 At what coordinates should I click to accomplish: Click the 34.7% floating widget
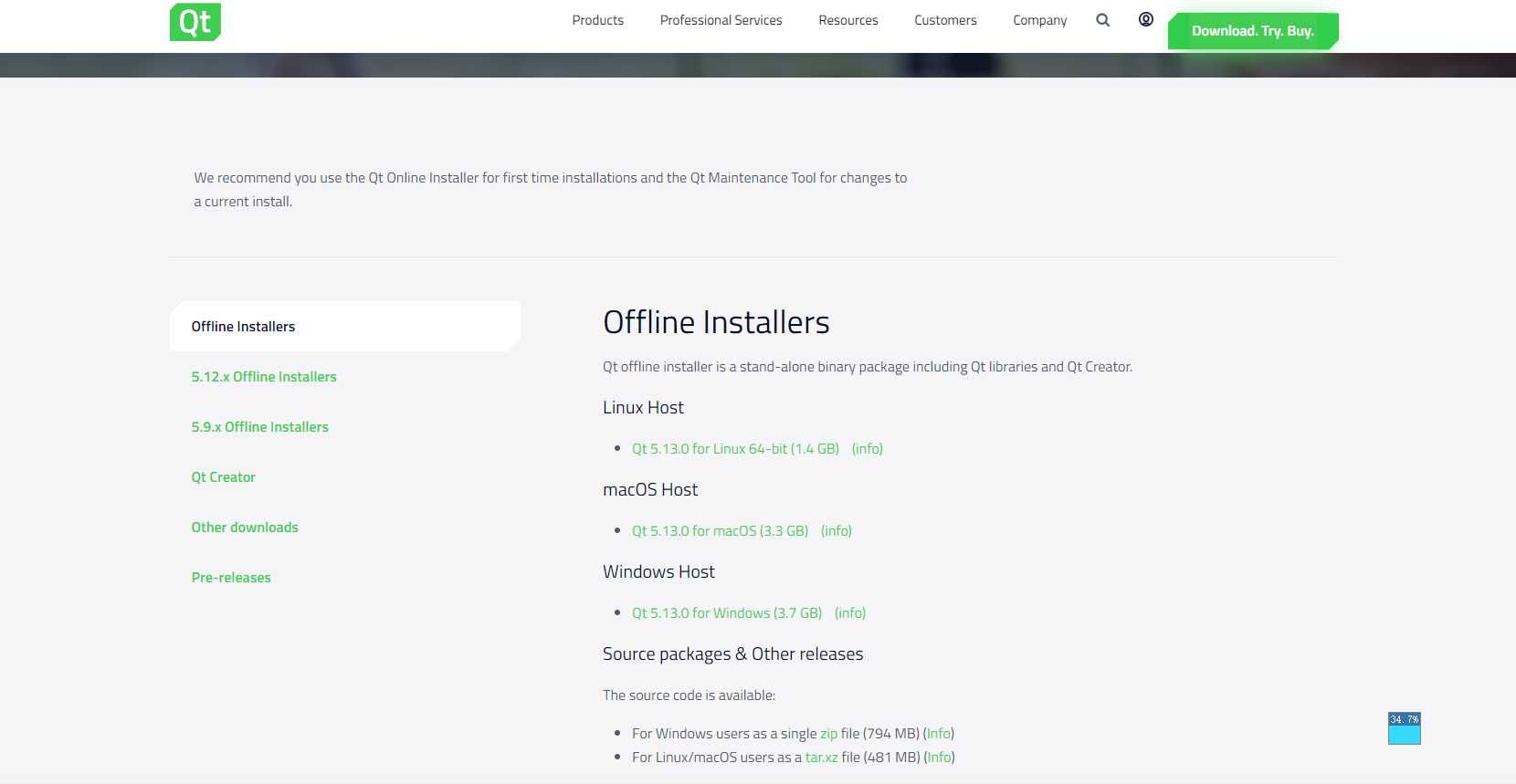click(1405, 728)
